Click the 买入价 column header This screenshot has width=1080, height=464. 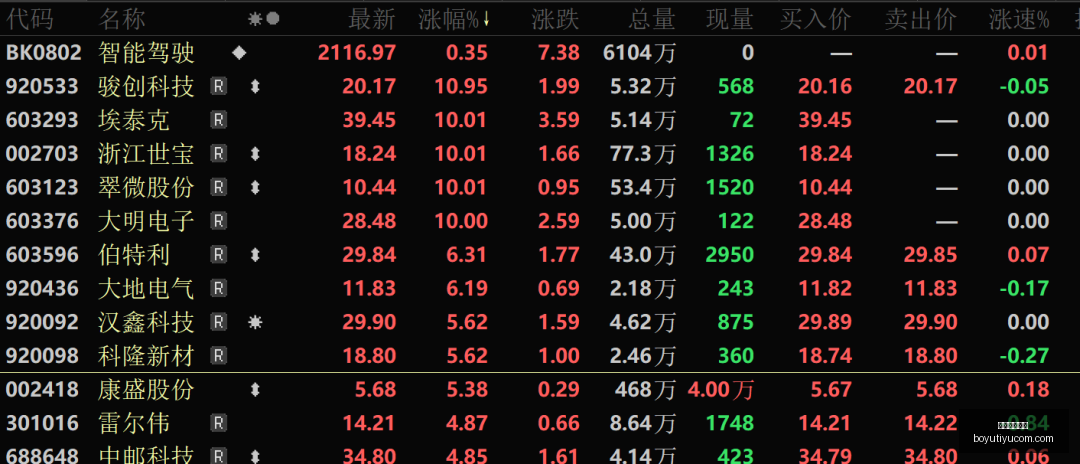click(816, 20)
